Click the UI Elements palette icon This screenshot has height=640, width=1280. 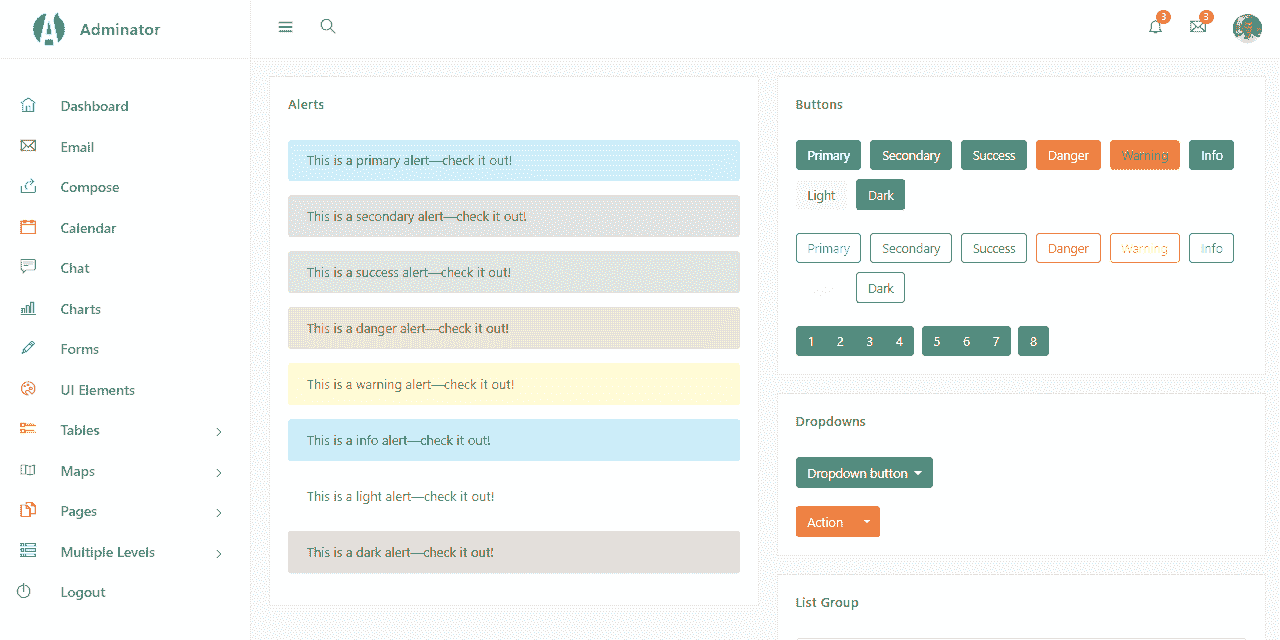[x=28, y=389]
